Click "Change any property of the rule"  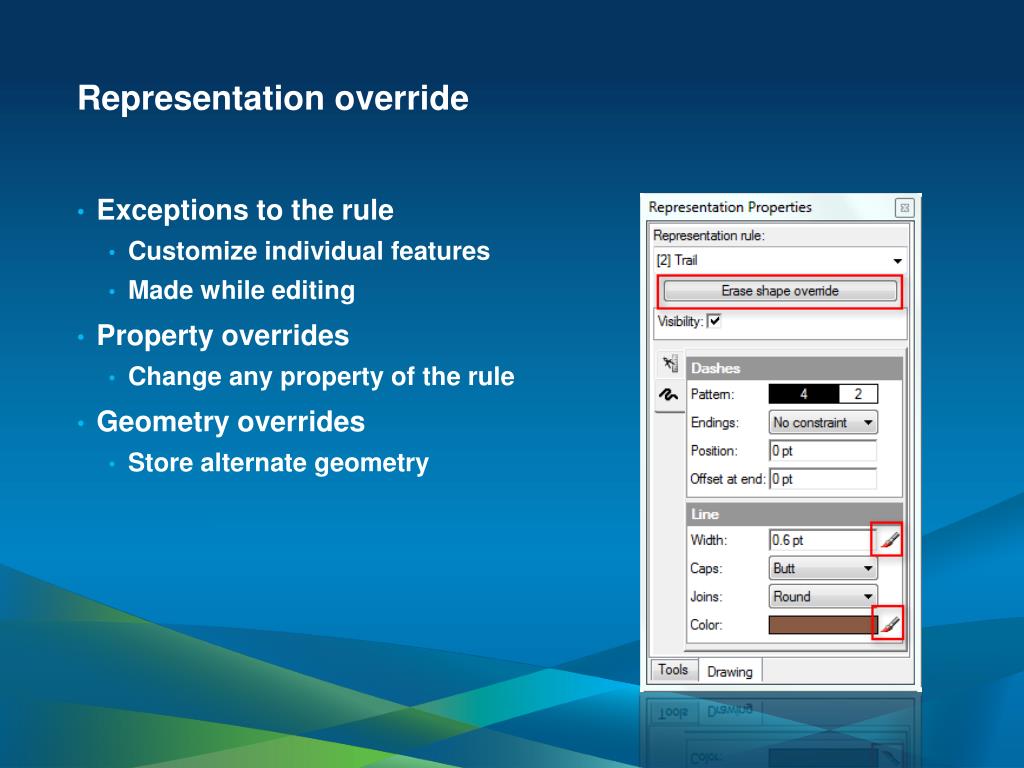[321, 377]
